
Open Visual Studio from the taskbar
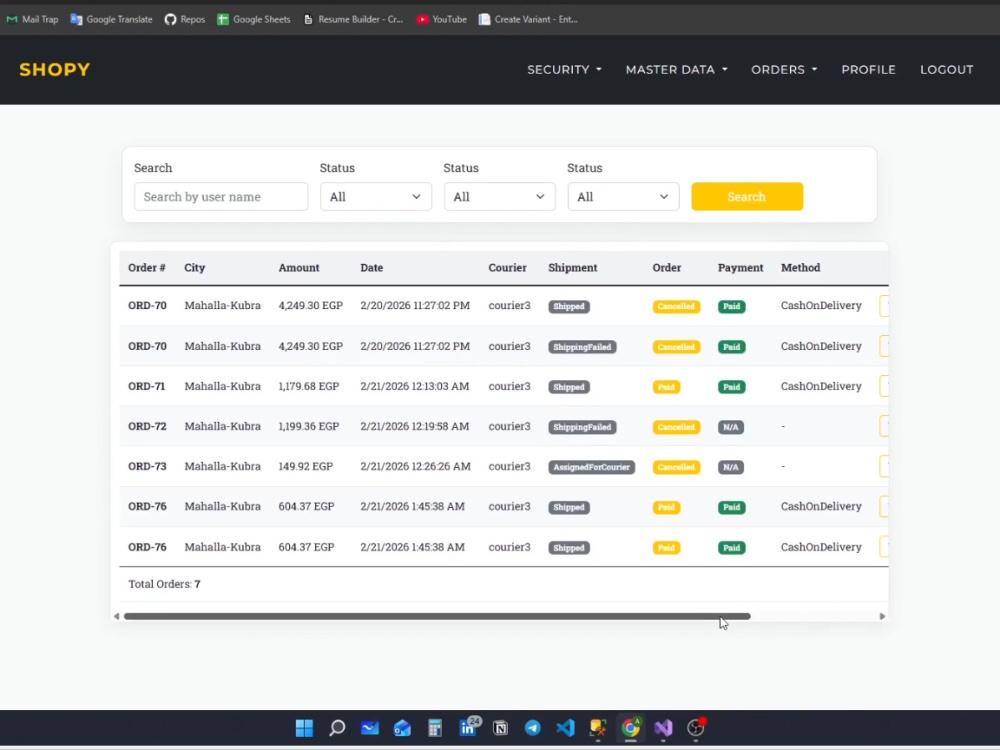click(663, 728)
